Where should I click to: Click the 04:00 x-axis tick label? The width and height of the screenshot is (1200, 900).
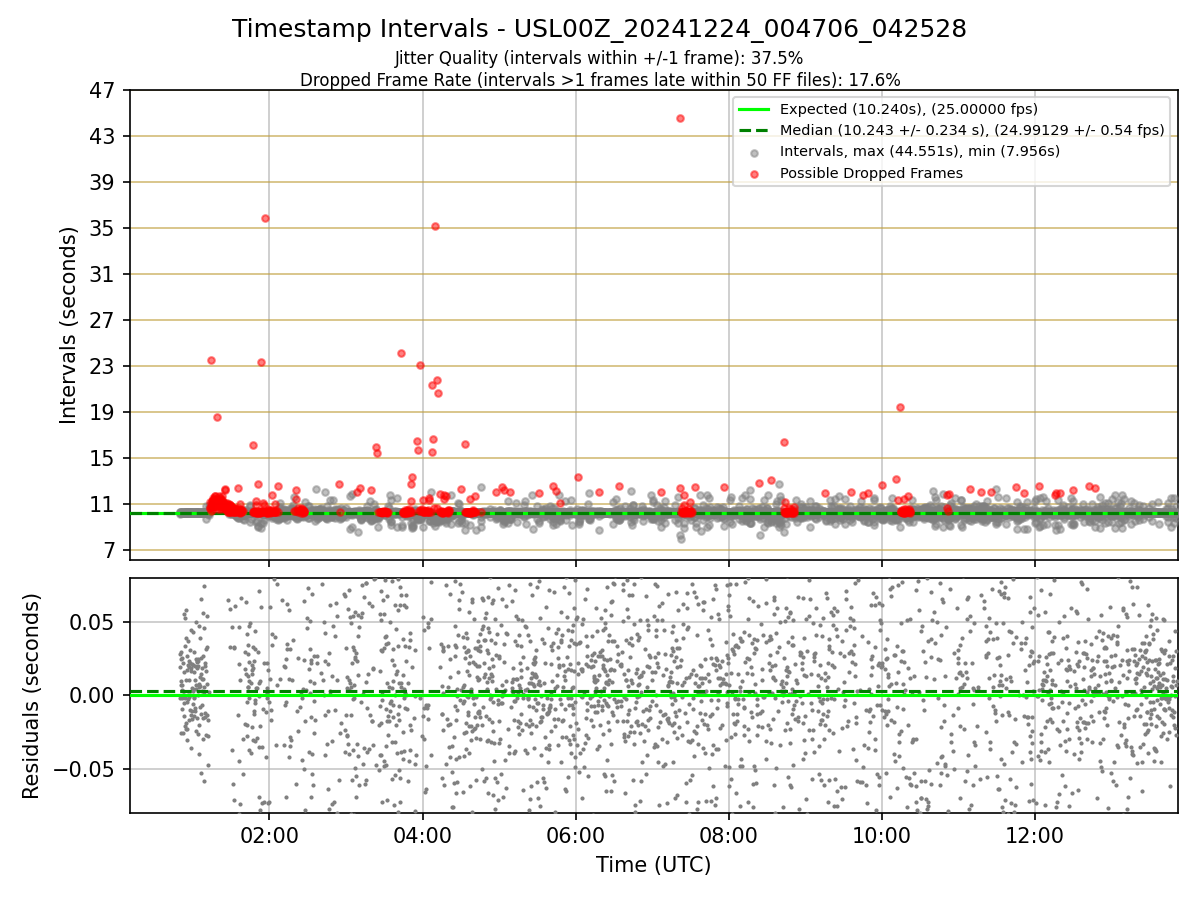coord(422,836)
